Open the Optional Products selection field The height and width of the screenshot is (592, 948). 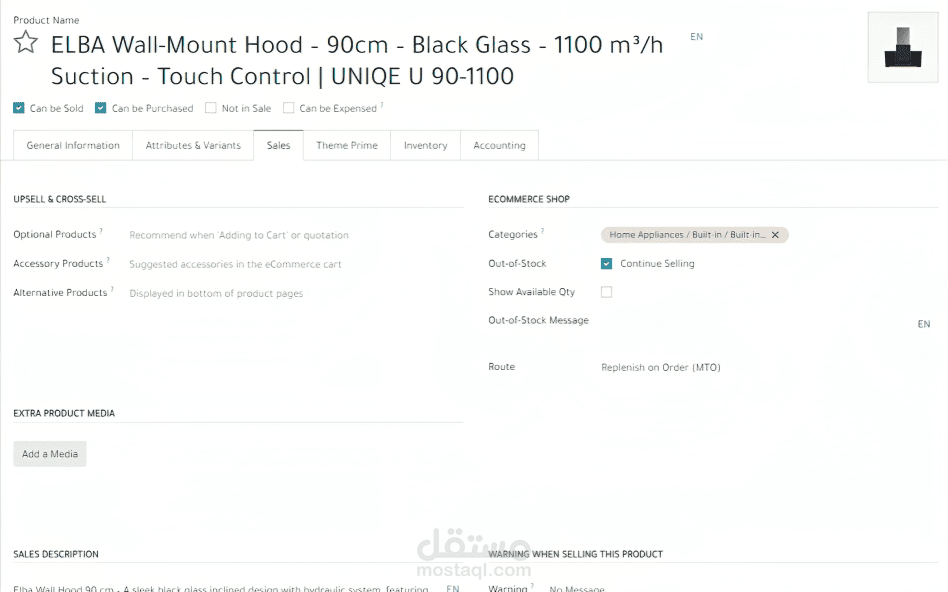pyautogui.click(x=290, y=235)
